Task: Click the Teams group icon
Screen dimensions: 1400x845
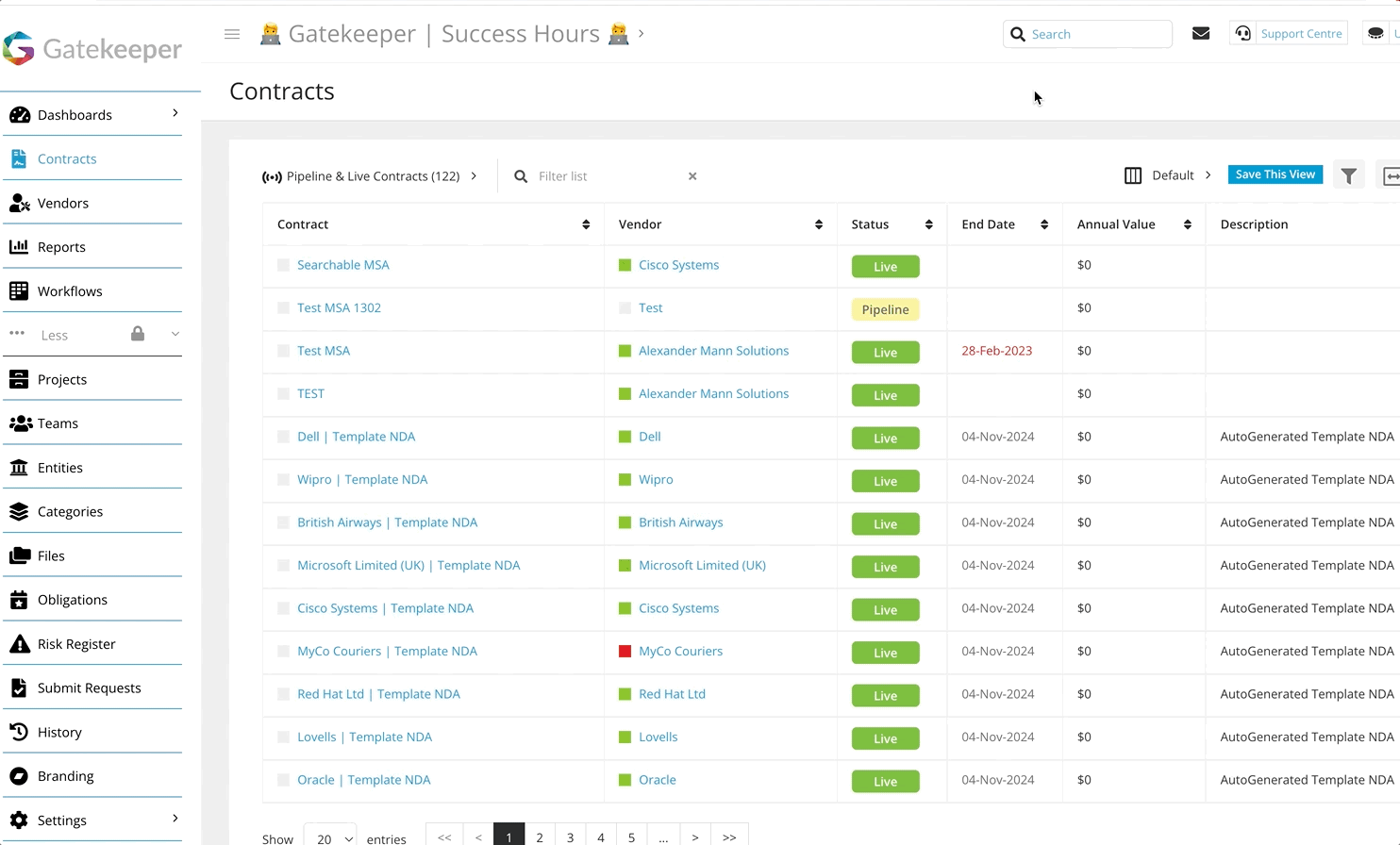Action: [x=21, y=423]
